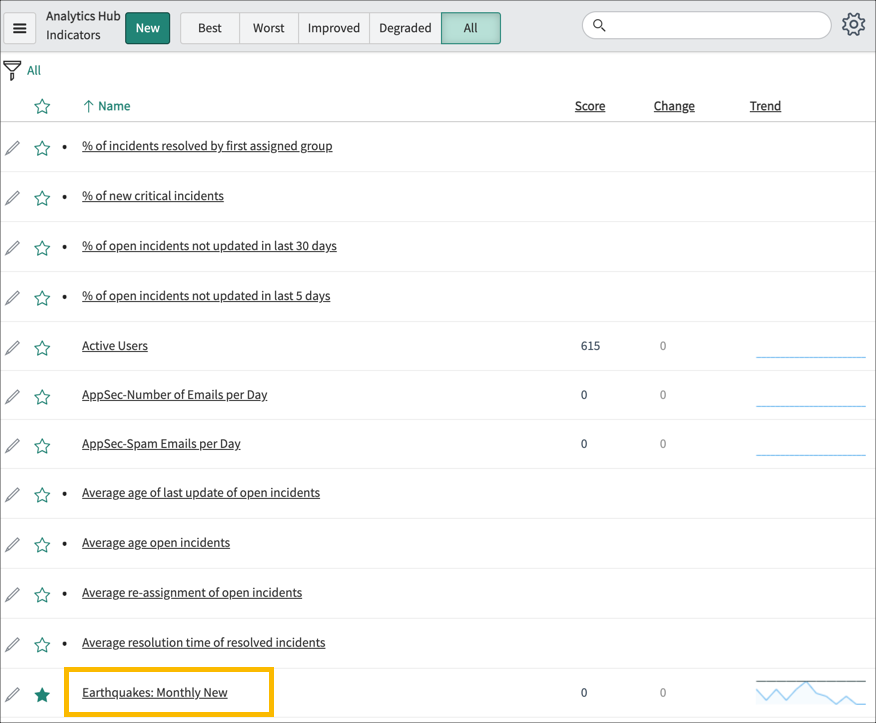Click the pencil icon beside % of new critical incidents
Screen dimensions: 876x723
click(12, 197)
